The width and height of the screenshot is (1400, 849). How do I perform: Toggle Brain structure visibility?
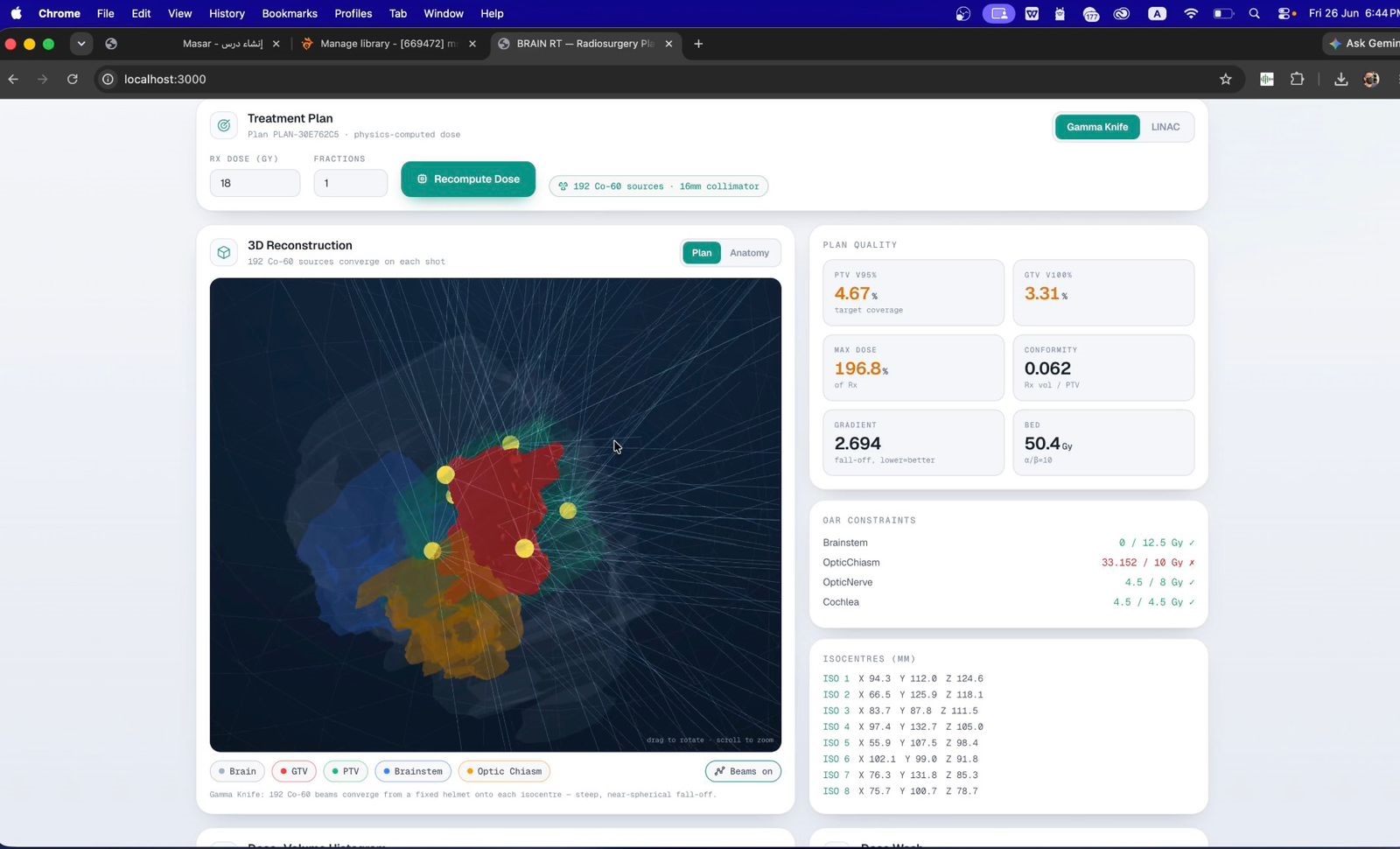pyautogui.click(x=237, y=771)
